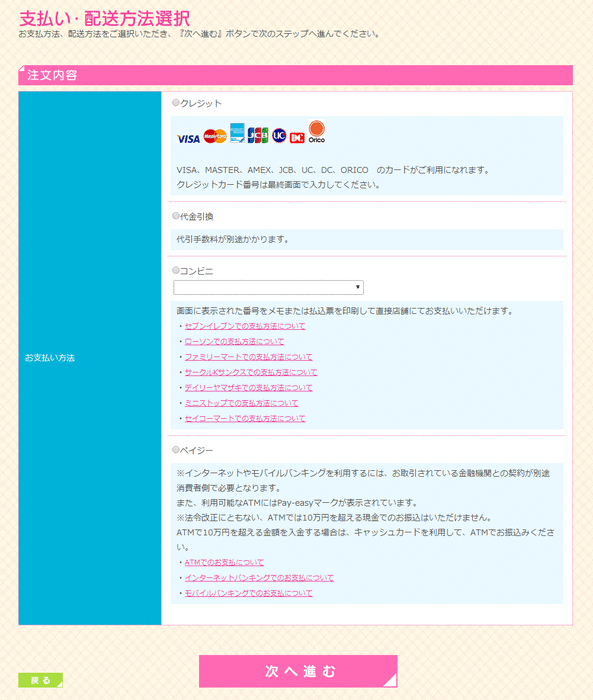Image resolution: width=593 pixels, height=700 pixels.
Task: Click the 注文内容 section header
Action: tap(295, 75)
